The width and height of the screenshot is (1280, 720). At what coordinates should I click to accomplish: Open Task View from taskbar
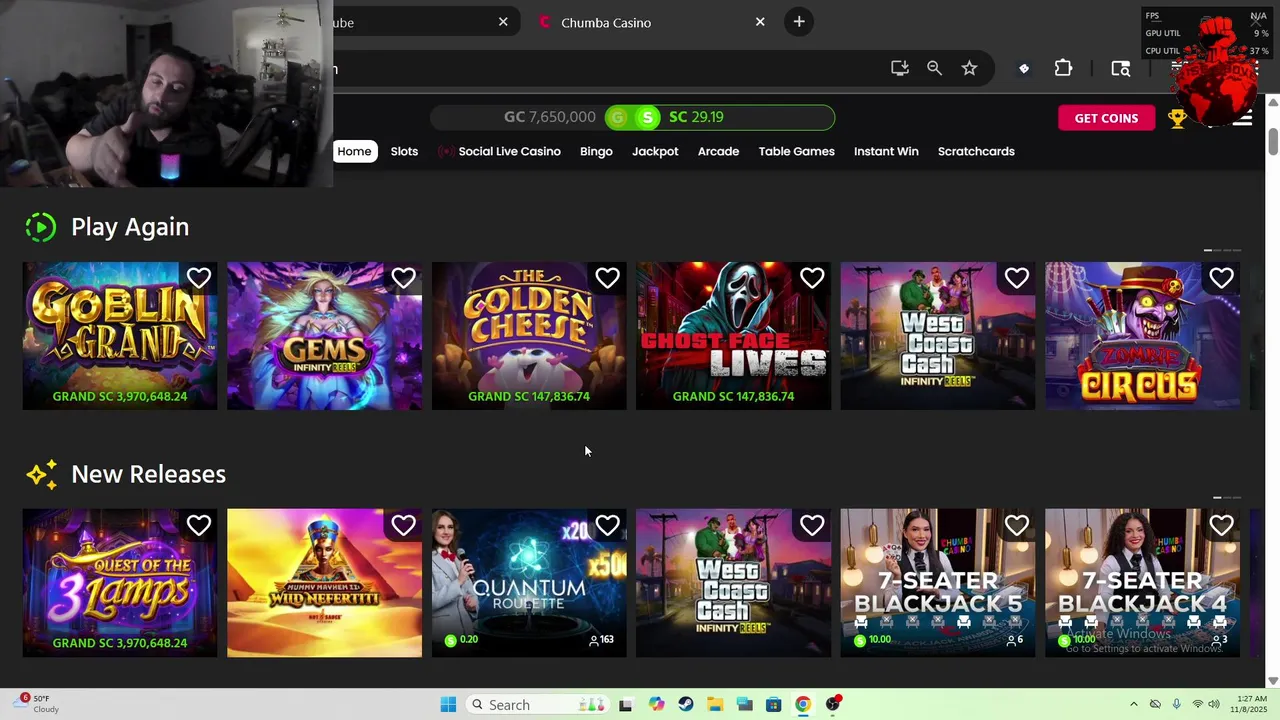click(x=626, y=705)
